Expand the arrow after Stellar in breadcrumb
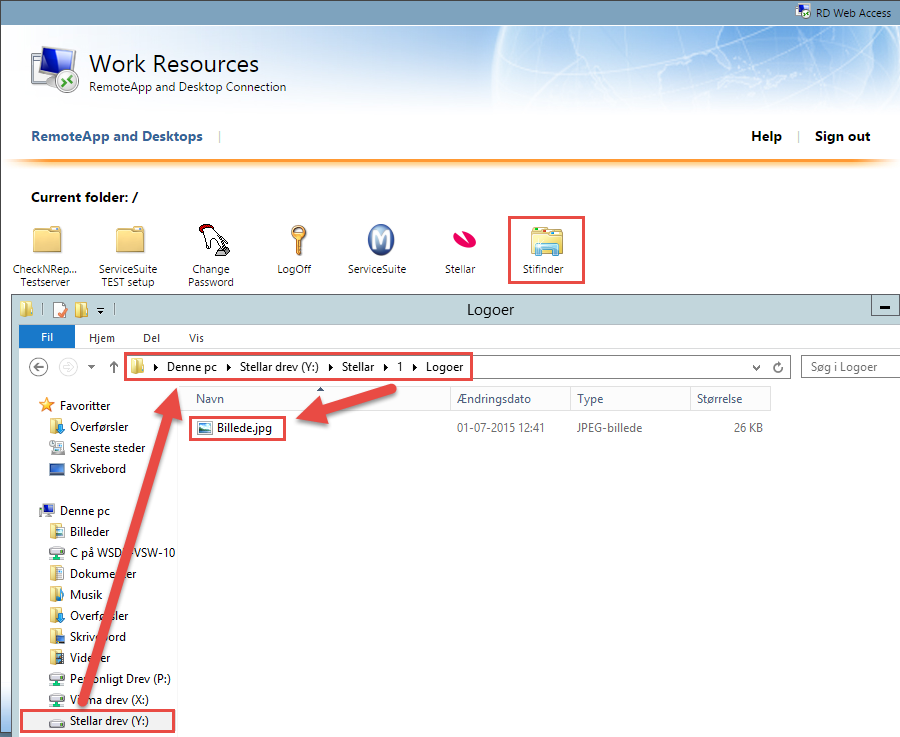Screen dimensions: 900x737 [x=386, y=367]
